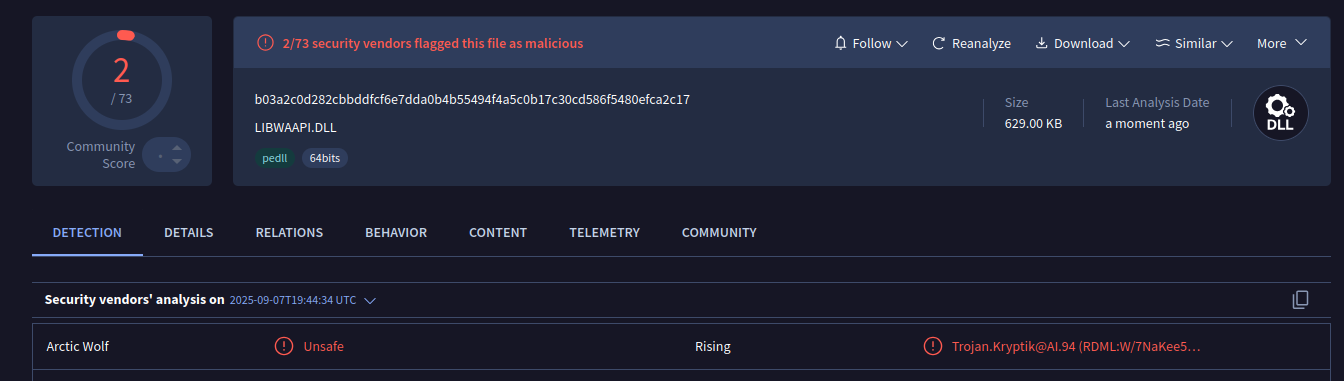Image resolution: width=1344 pixels, height=381 pixels.
Task: Click the DLL file type icon
Action: [x=1280, y=113]
